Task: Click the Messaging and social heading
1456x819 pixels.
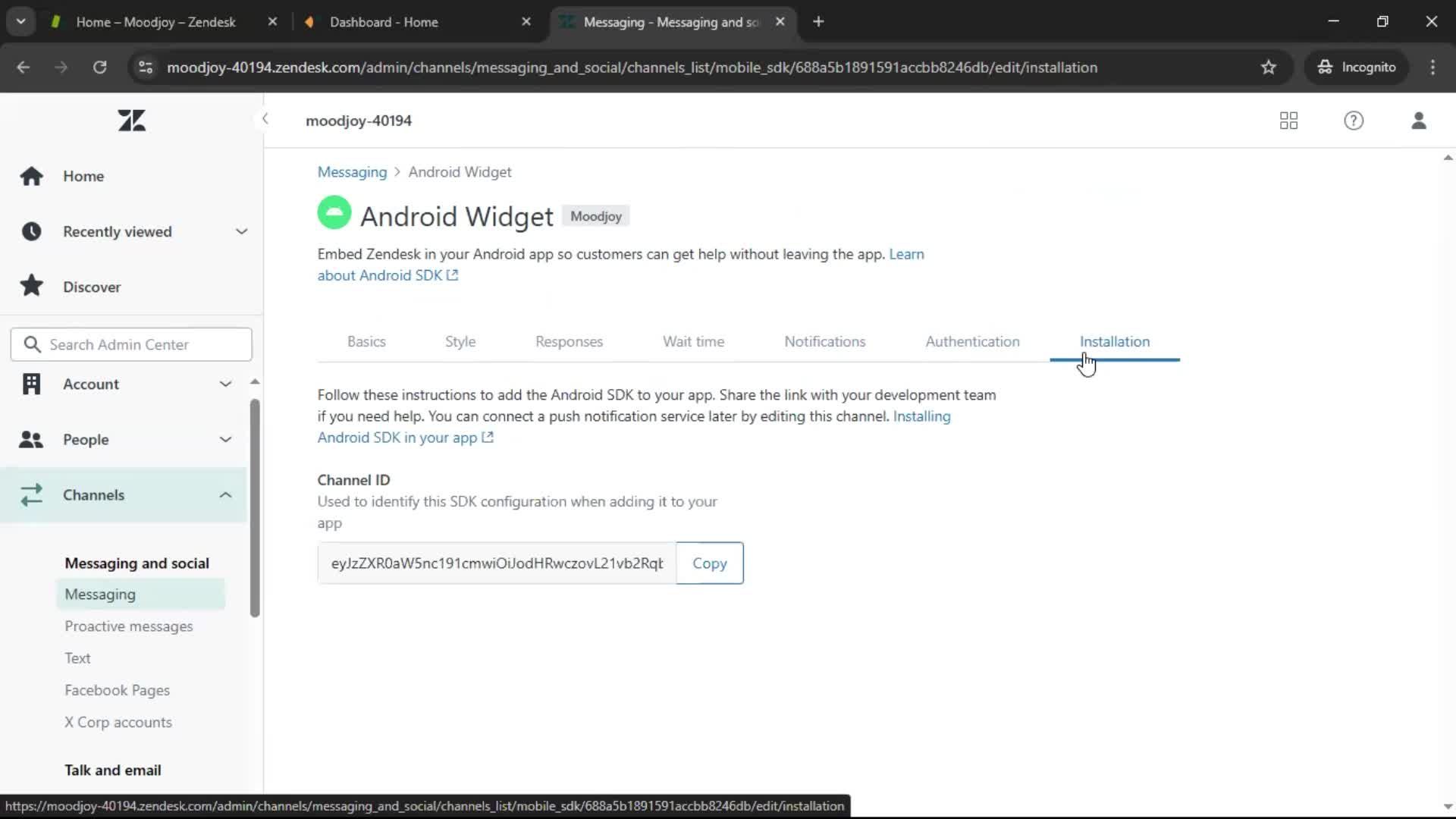Action: pyautogui.click(x=136, y=563)
